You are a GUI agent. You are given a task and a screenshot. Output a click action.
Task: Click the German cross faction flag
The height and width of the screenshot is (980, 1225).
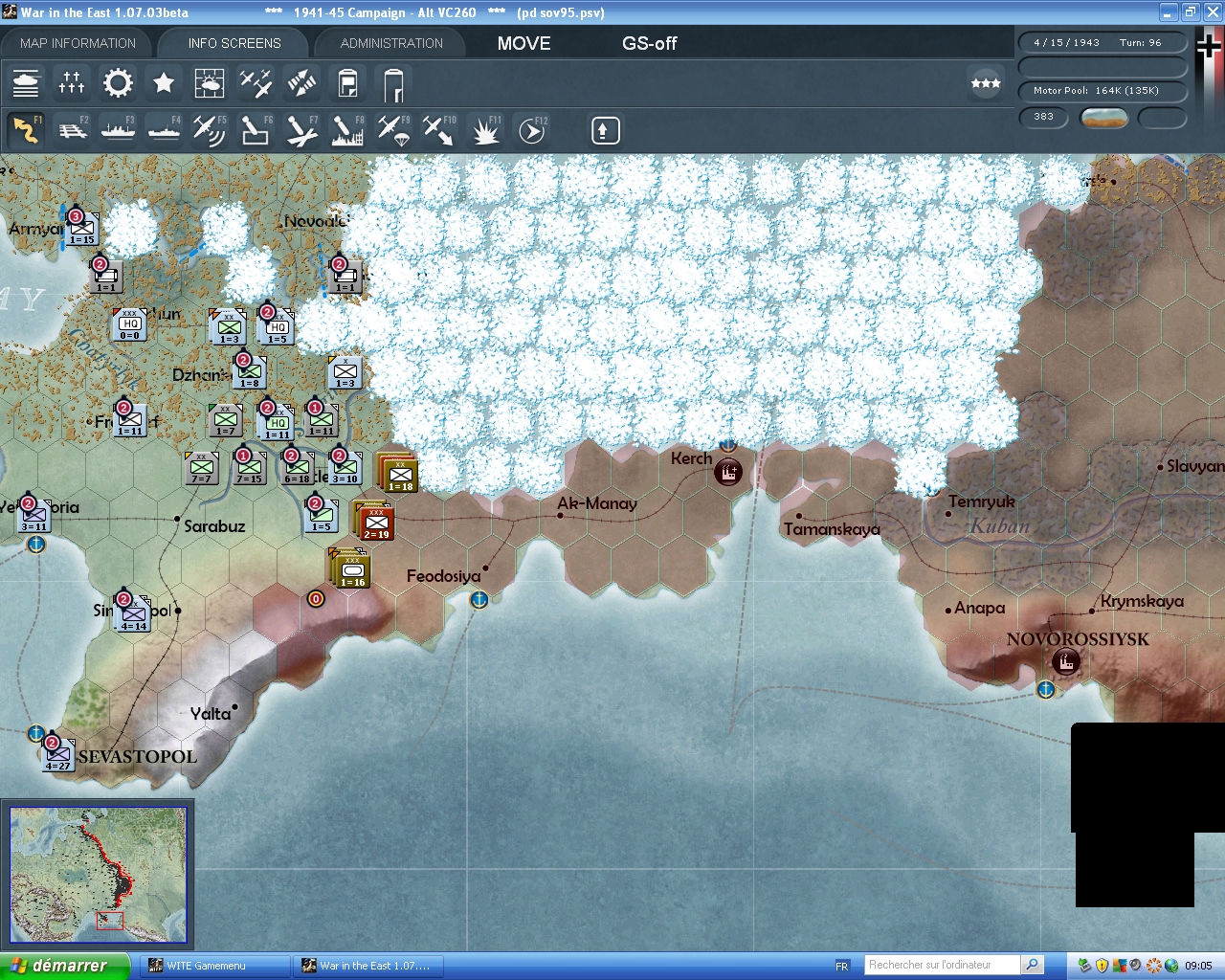(x=1209, y=46)
